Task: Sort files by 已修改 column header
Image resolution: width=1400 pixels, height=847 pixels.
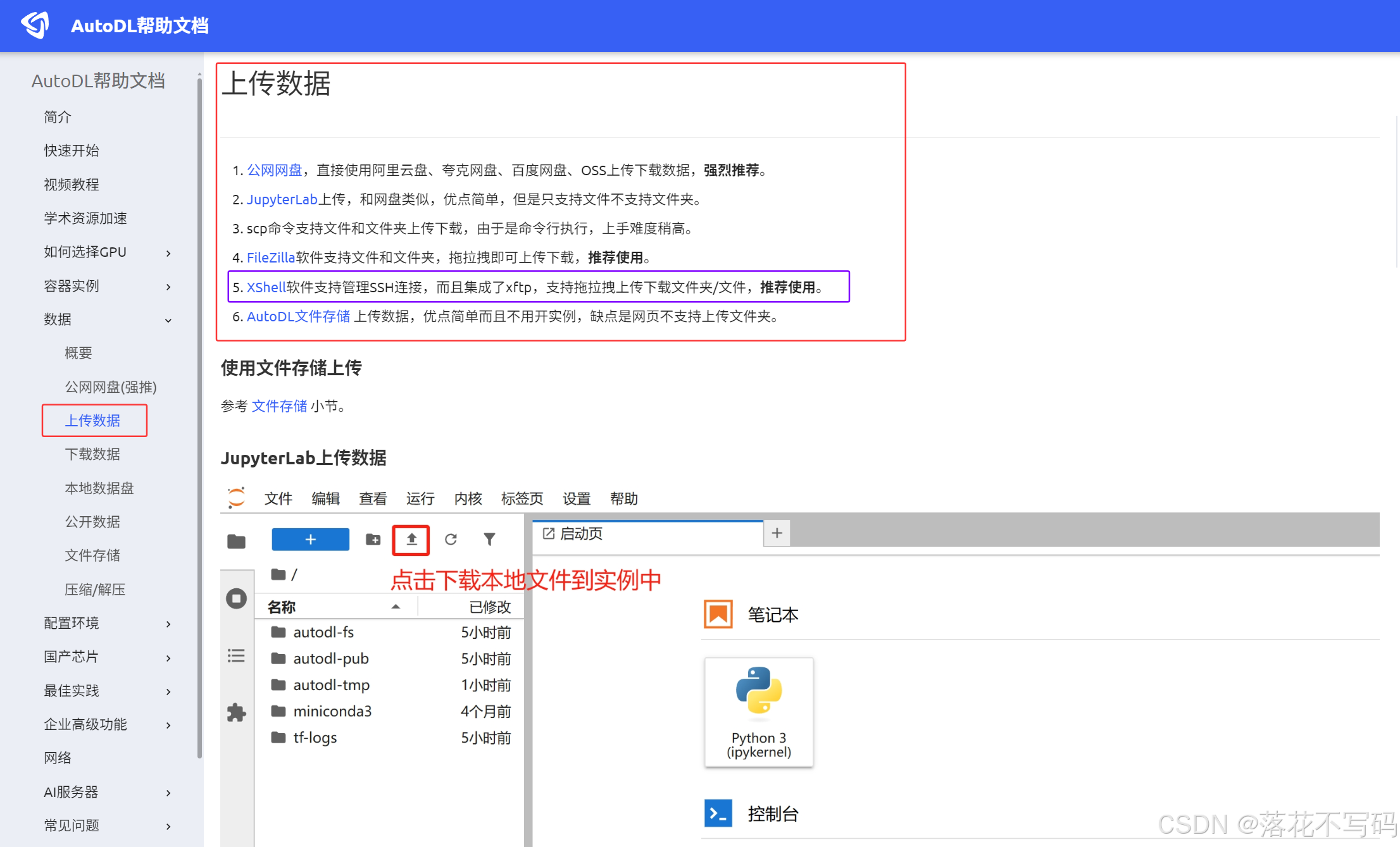Action: click(471, 607)
